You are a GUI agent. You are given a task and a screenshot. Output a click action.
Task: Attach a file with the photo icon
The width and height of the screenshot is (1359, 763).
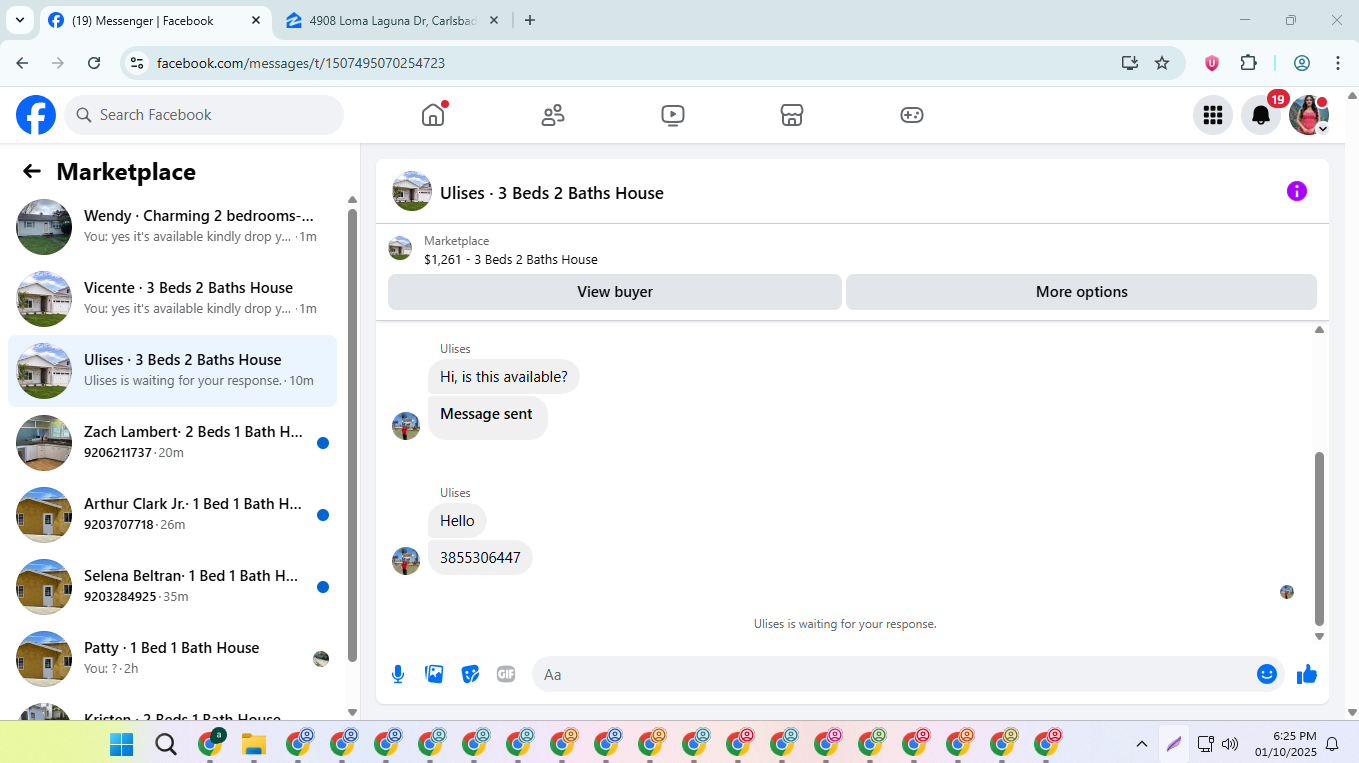pos(434,674)
